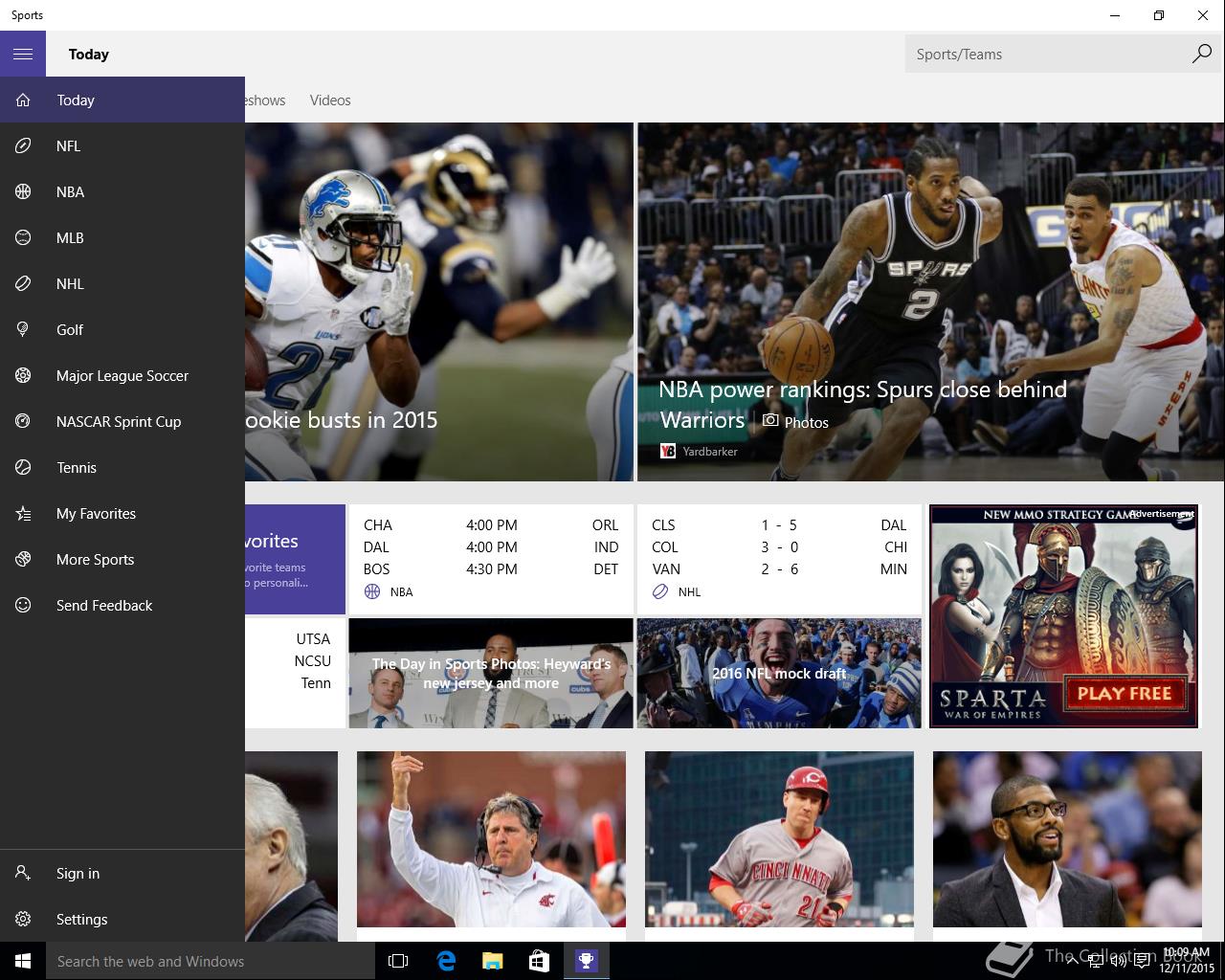
Task: Open Major League Soccer section
Action: pyautogui.click(x=122, y=375)
